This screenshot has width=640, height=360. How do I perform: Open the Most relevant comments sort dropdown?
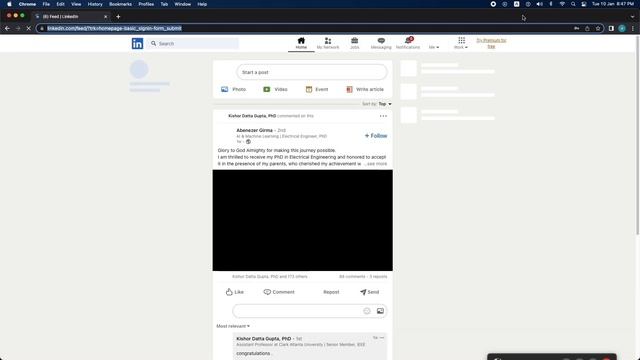pos(233,326)
